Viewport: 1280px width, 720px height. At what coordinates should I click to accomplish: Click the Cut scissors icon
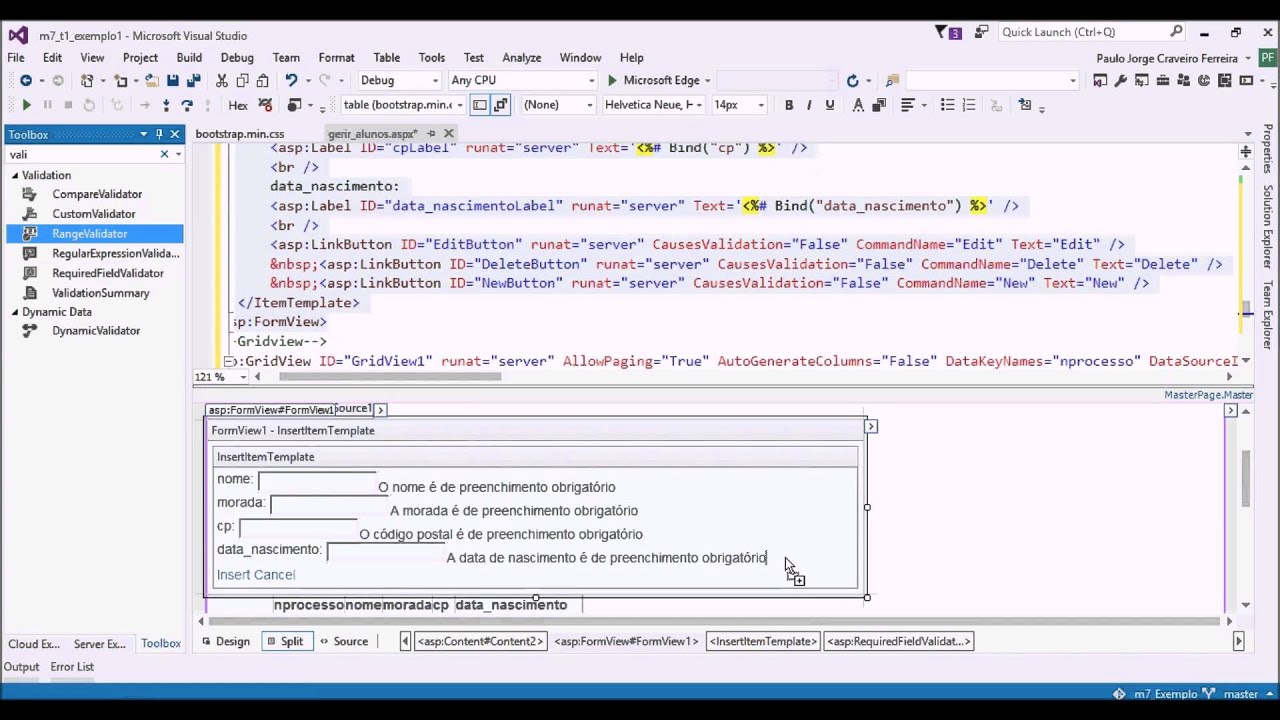222,80
